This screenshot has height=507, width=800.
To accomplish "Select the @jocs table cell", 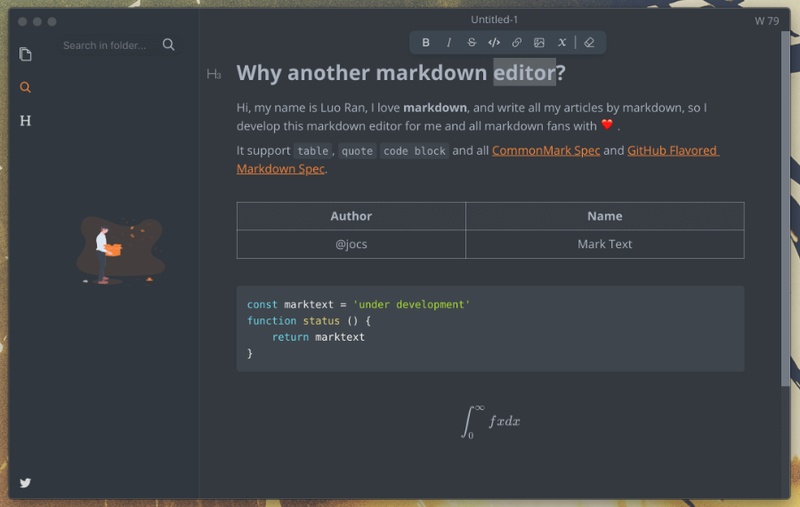I will point(351,244).
